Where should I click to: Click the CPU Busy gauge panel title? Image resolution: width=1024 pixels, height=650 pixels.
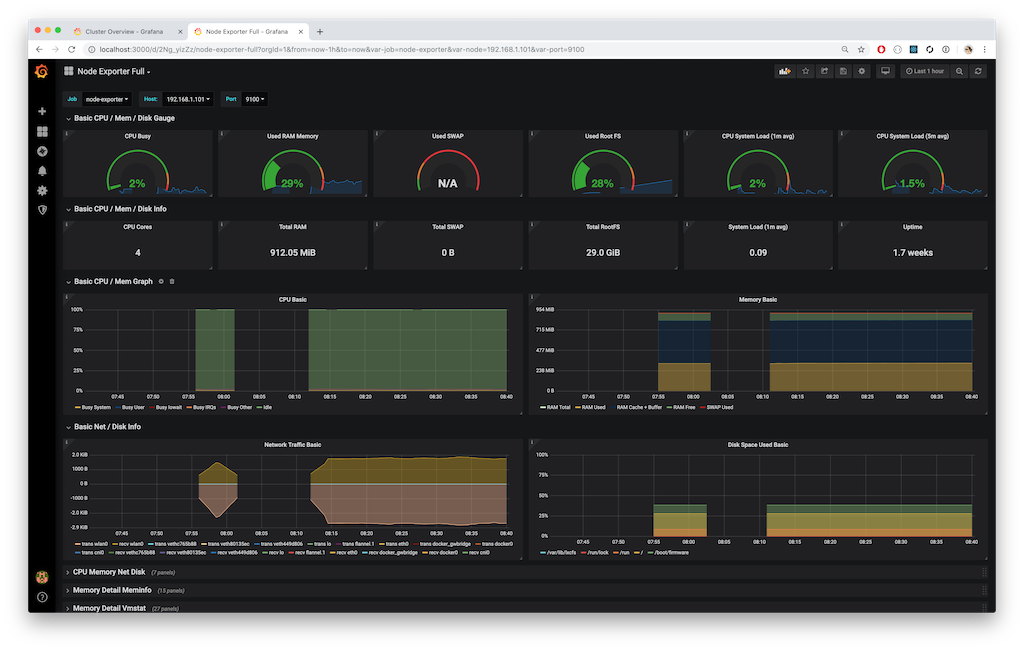(138, 137)
